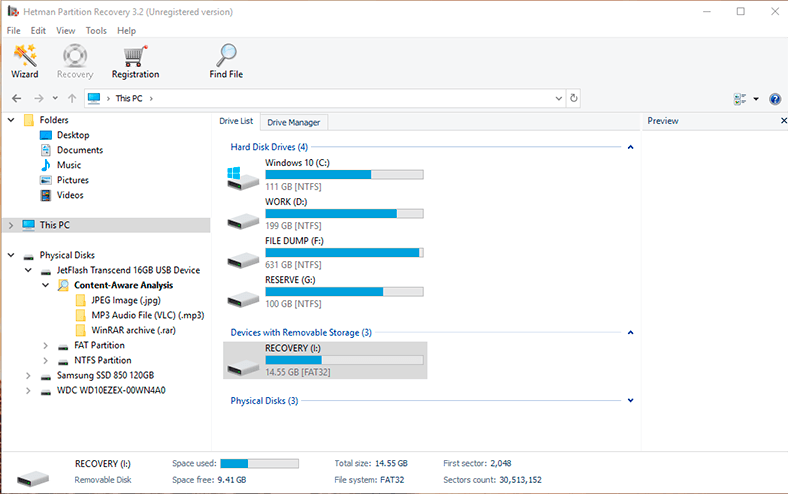This screenshot has height=494, width=788.
Task: Click Devices with Removable Storage (3) heading
Action: click(x=301, y=332)
